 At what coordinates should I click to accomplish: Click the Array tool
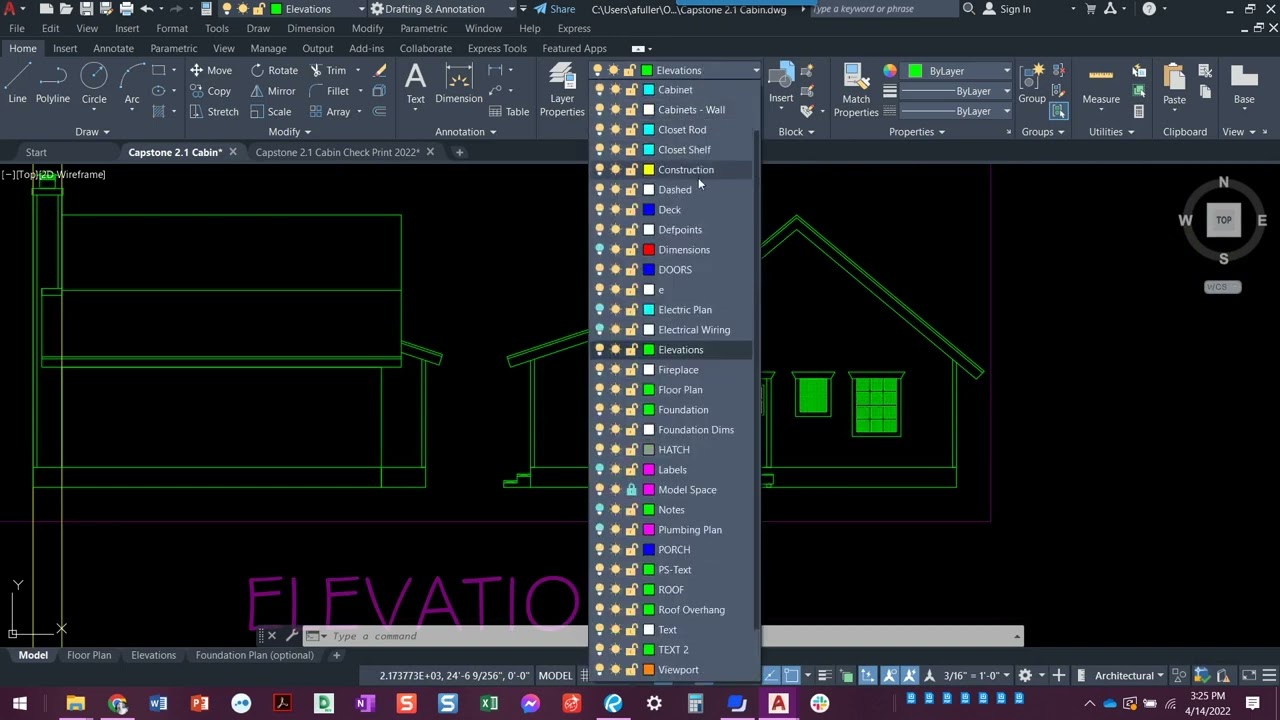click(x=329, y=112)
